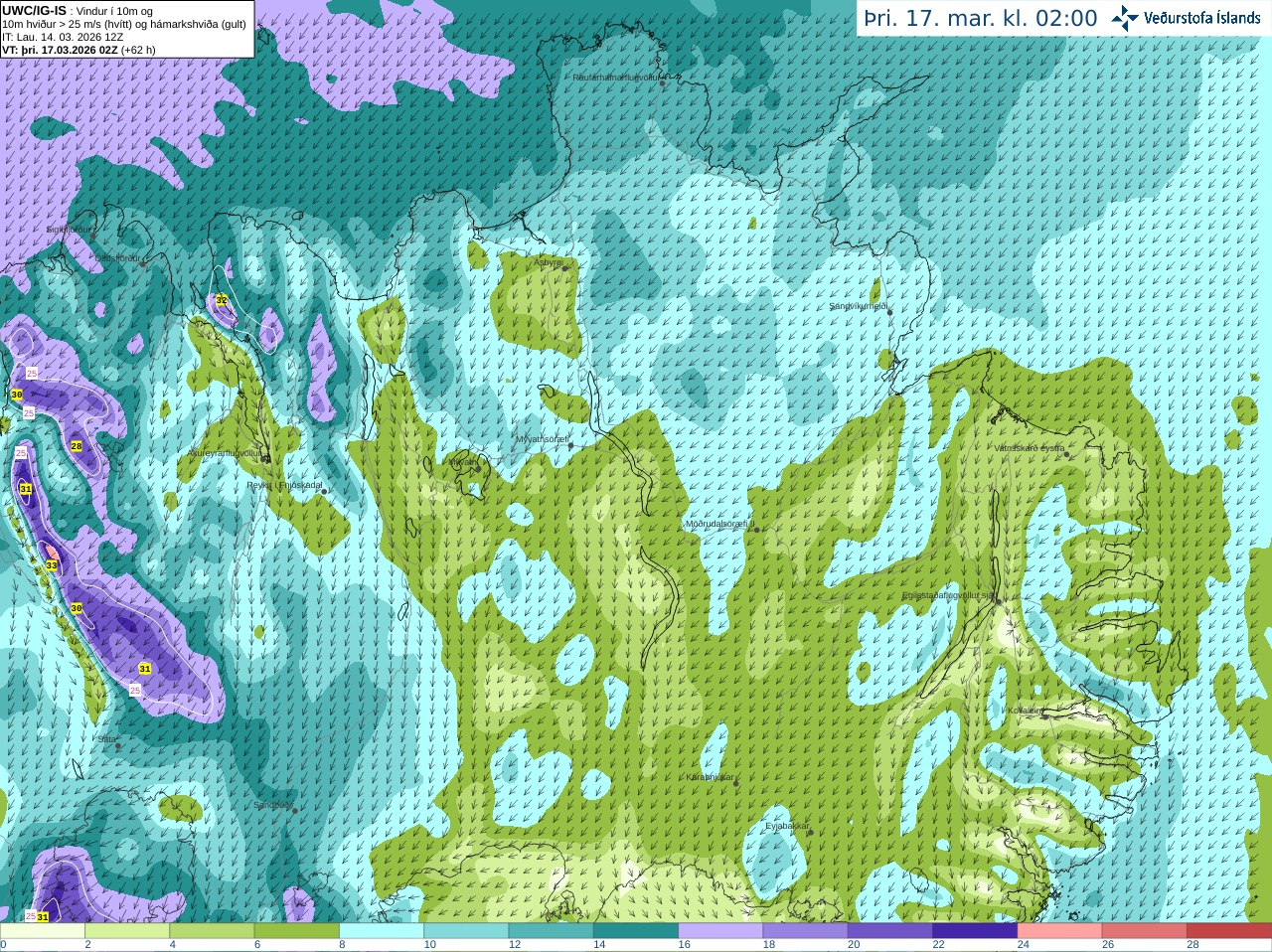1272x952 pixels.
Task: Click the Vatnsskarð eystra station label
Action: [x=1030, y=448]
